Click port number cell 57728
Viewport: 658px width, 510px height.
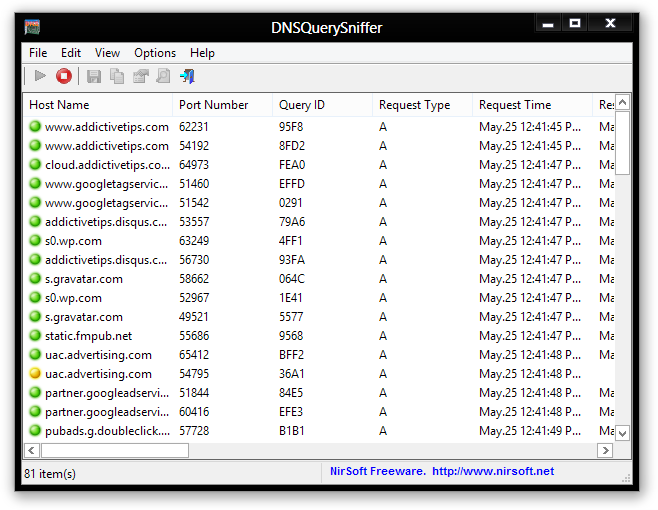[194, 431]
